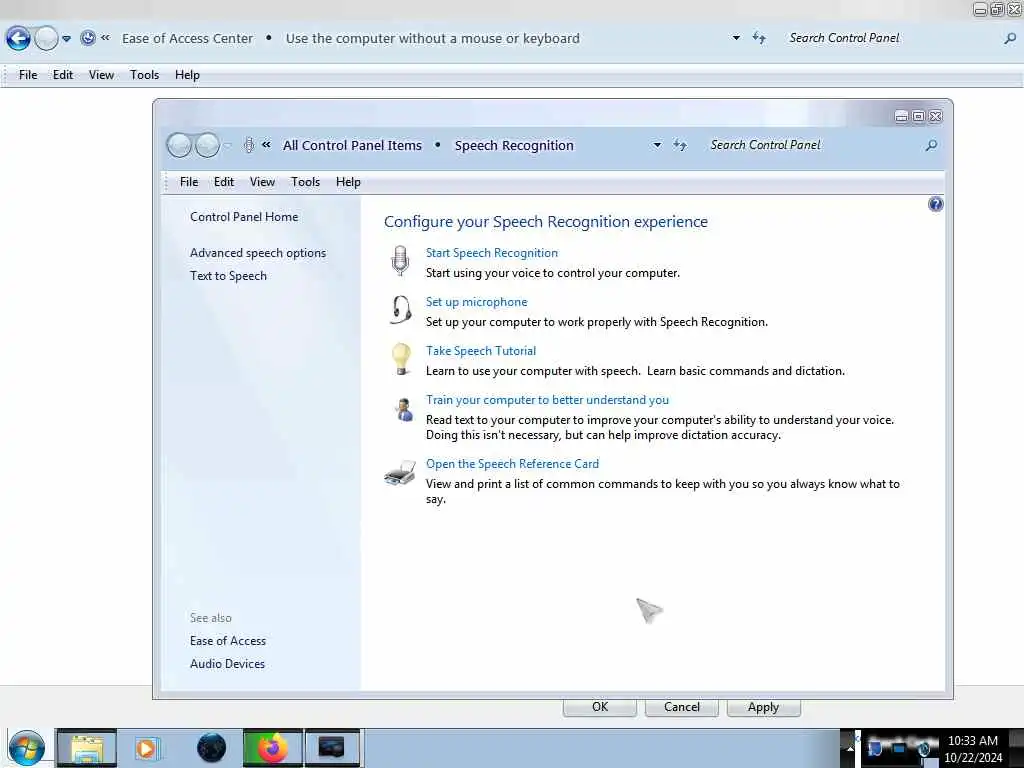
Task: Click the microphone icon beside Start Speech Recognition
Action: pos(400,261)
